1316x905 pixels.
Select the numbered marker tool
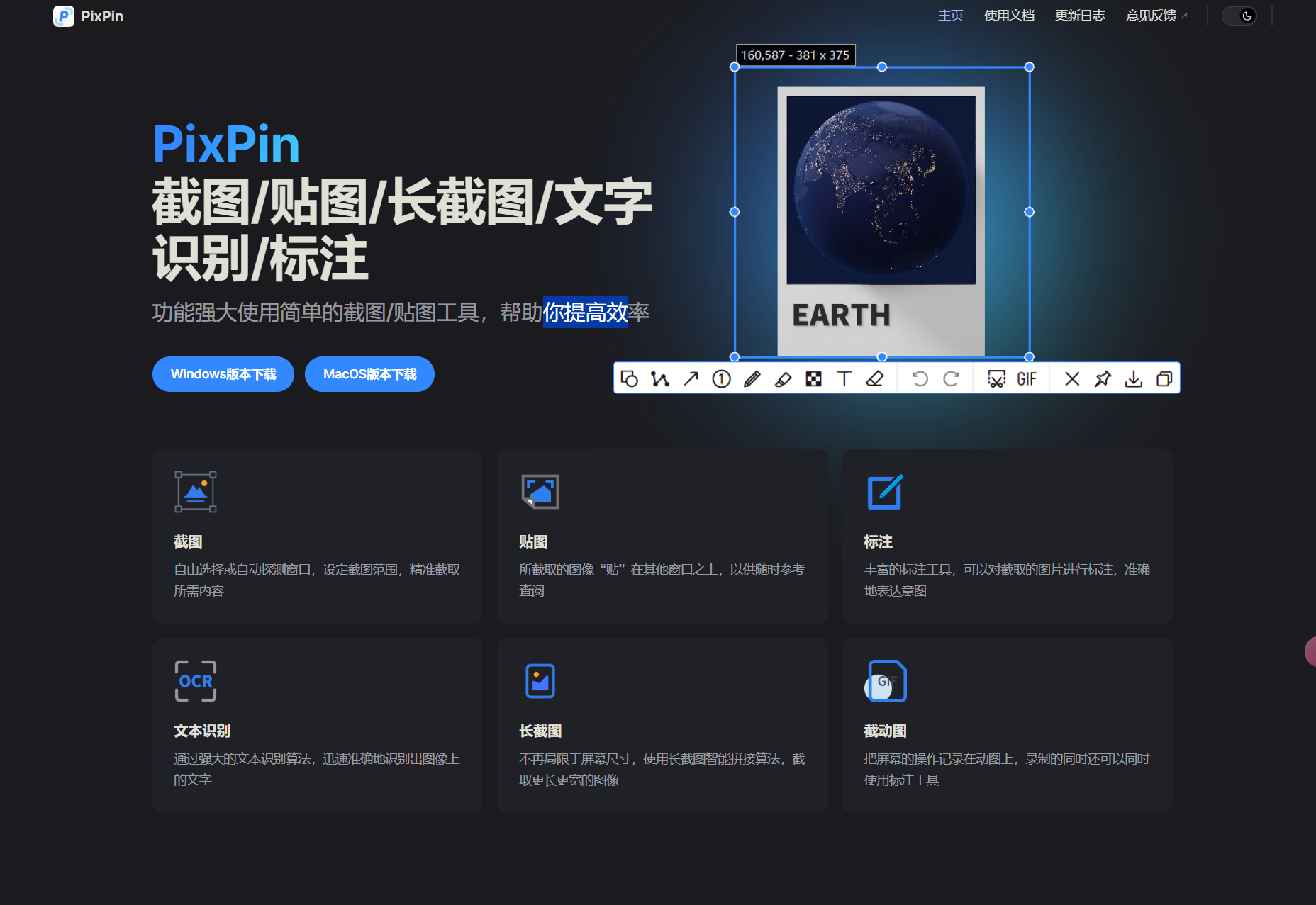[x=721, y=379]
